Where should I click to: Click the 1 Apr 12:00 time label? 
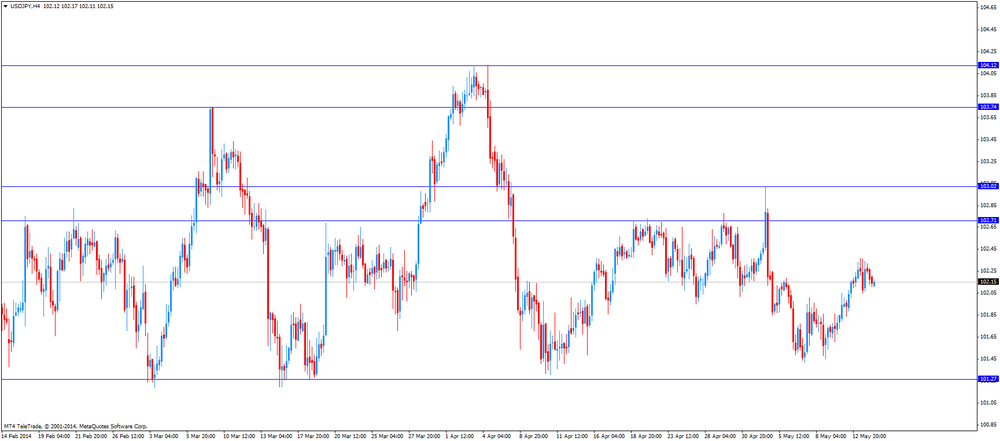pyautogui.click(x=460, y=437)
